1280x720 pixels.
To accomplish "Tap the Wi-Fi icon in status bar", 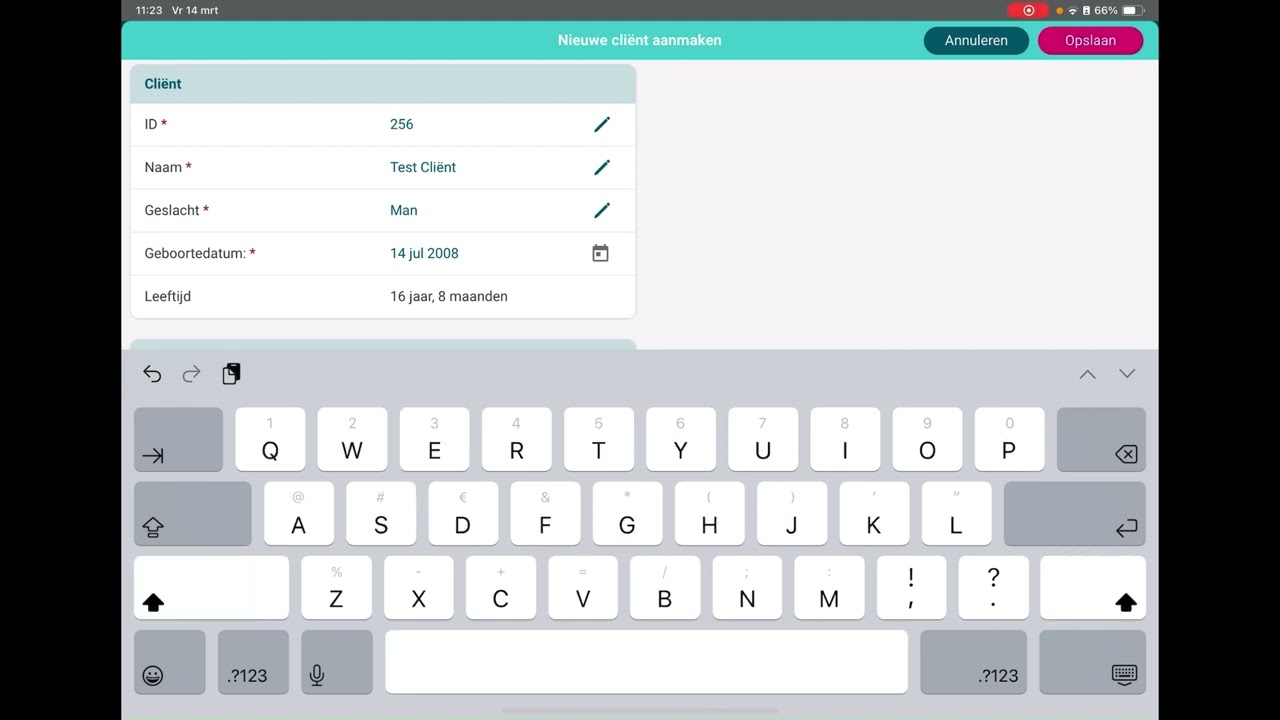I will point(1073,10).
